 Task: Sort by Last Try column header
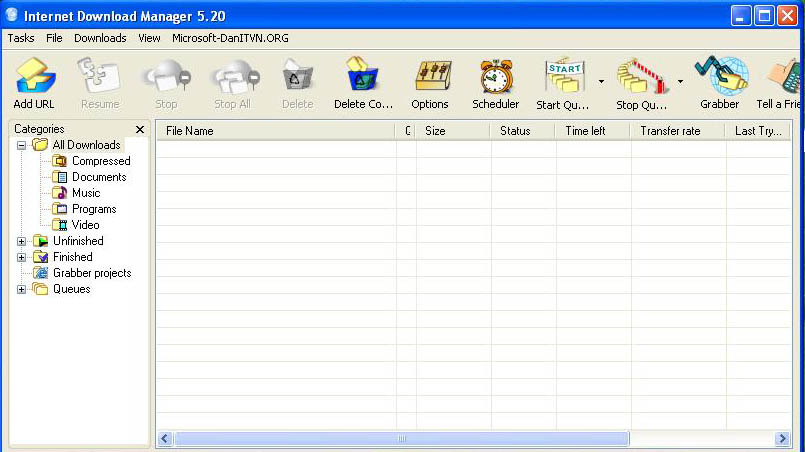tap(758, 131)
